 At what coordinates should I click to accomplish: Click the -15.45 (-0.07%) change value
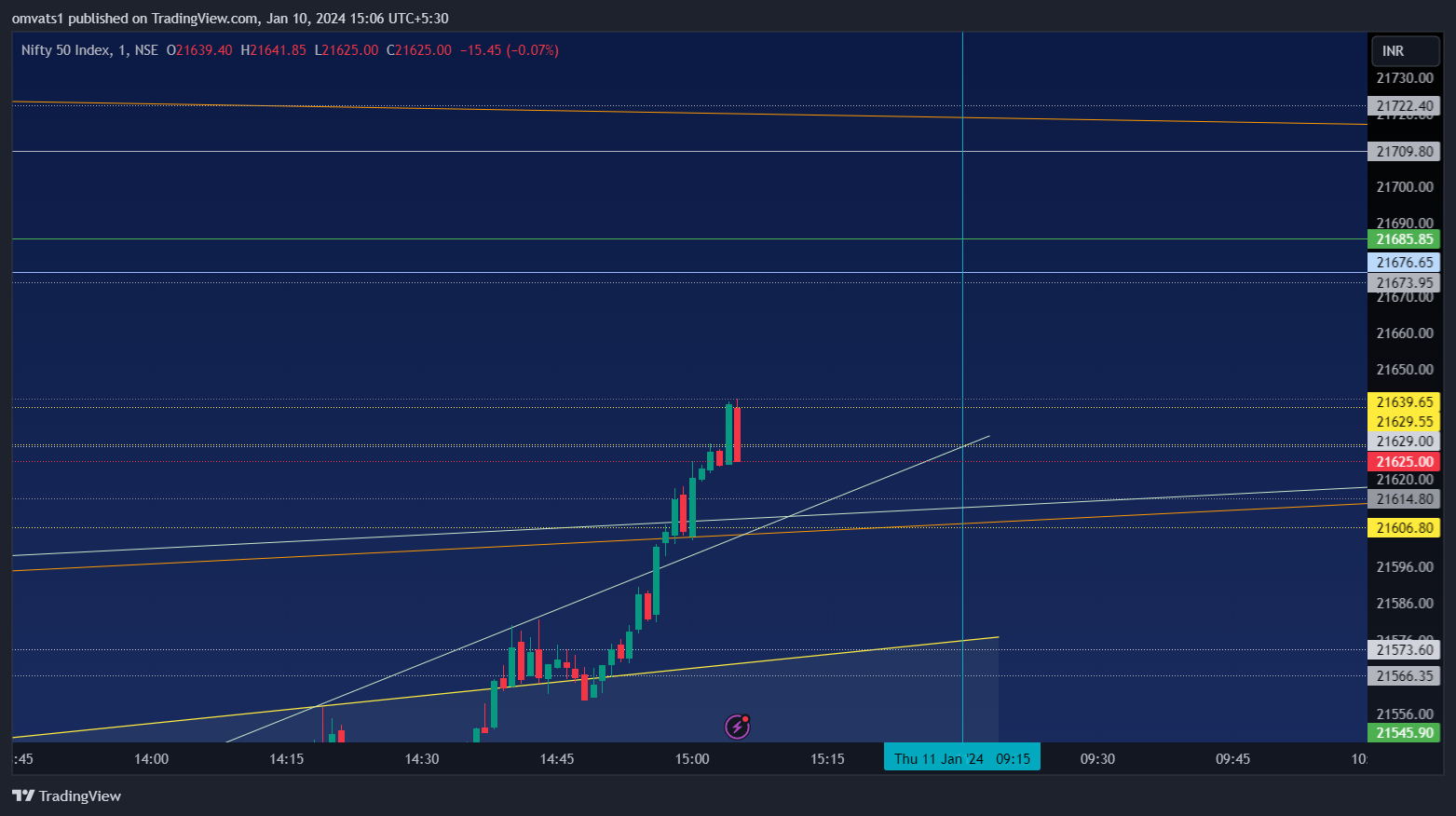[510, 50]
